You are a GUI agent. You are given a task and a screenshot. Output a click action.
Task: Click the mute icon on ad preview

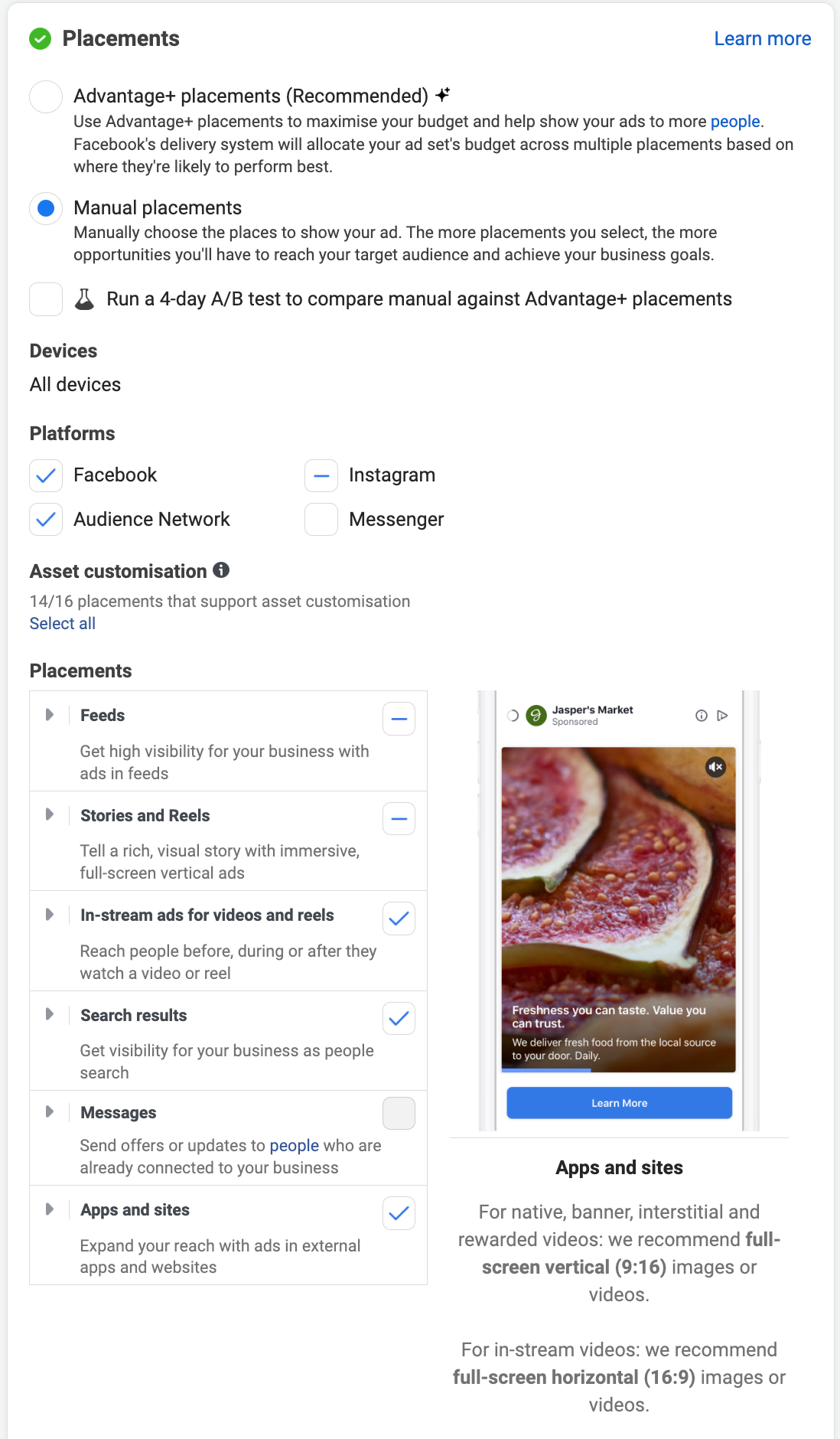715,767
